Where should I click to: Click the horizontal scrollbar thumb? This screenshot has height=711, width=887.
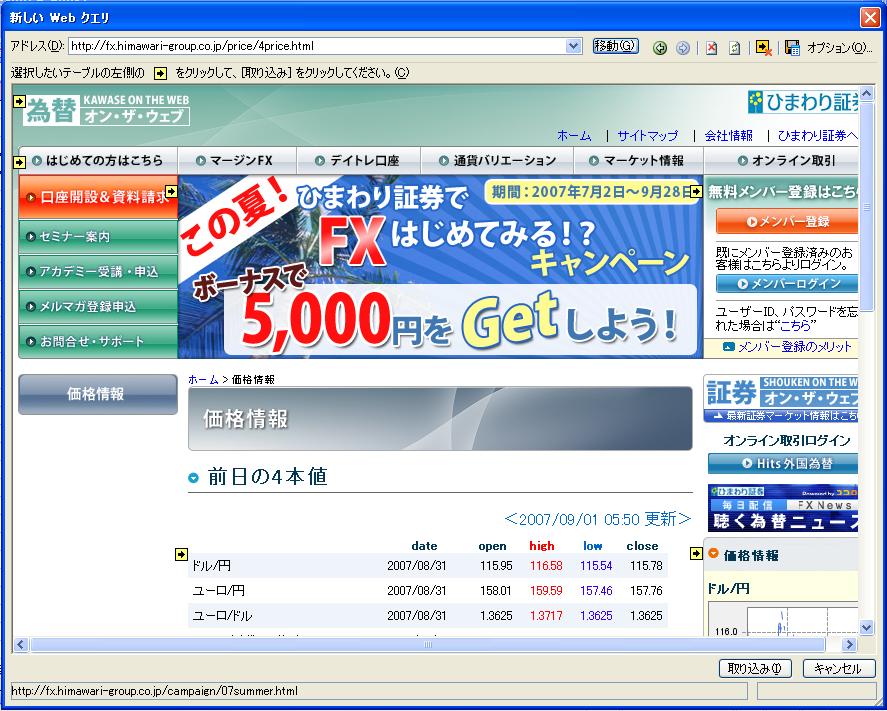(x=428, y=644)
